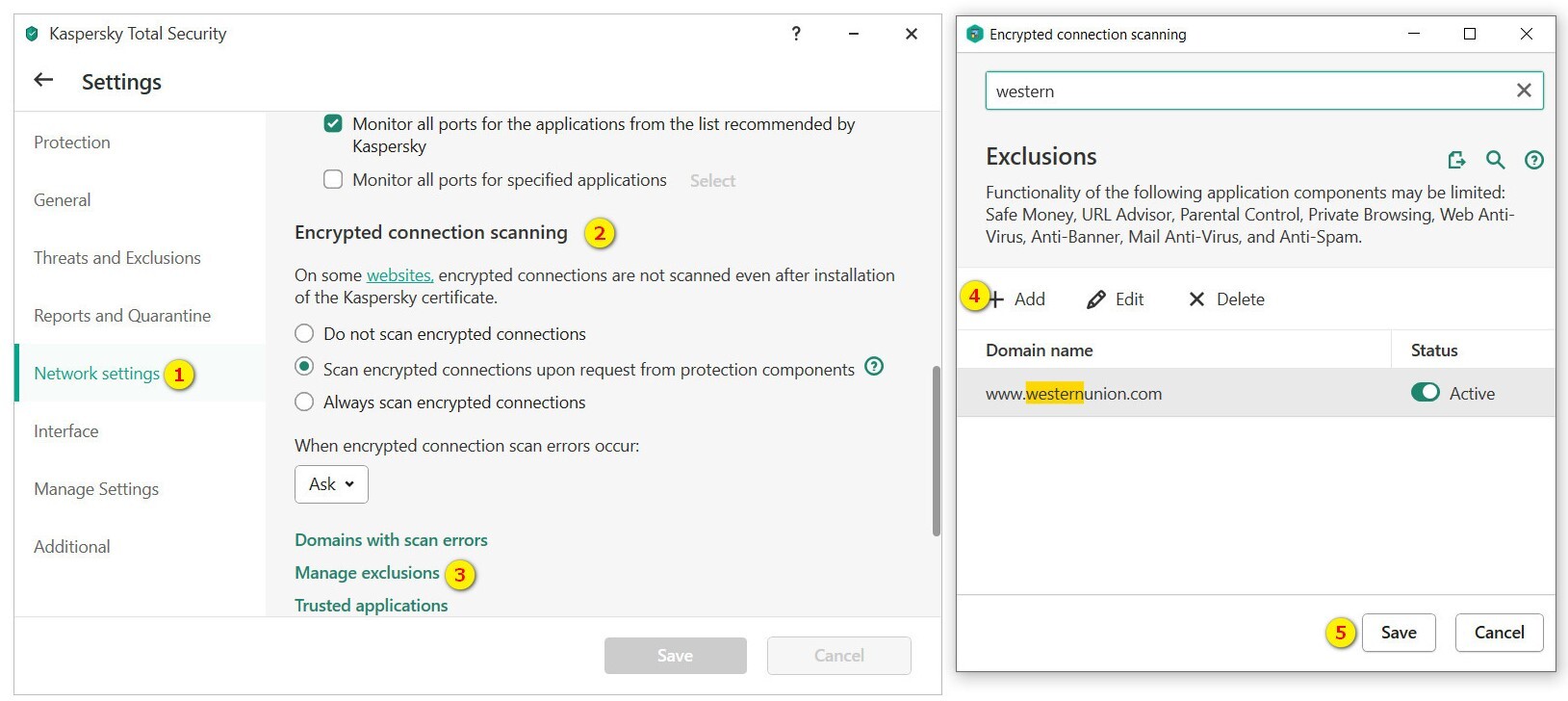Open the websites link

[x=399, y=275]
